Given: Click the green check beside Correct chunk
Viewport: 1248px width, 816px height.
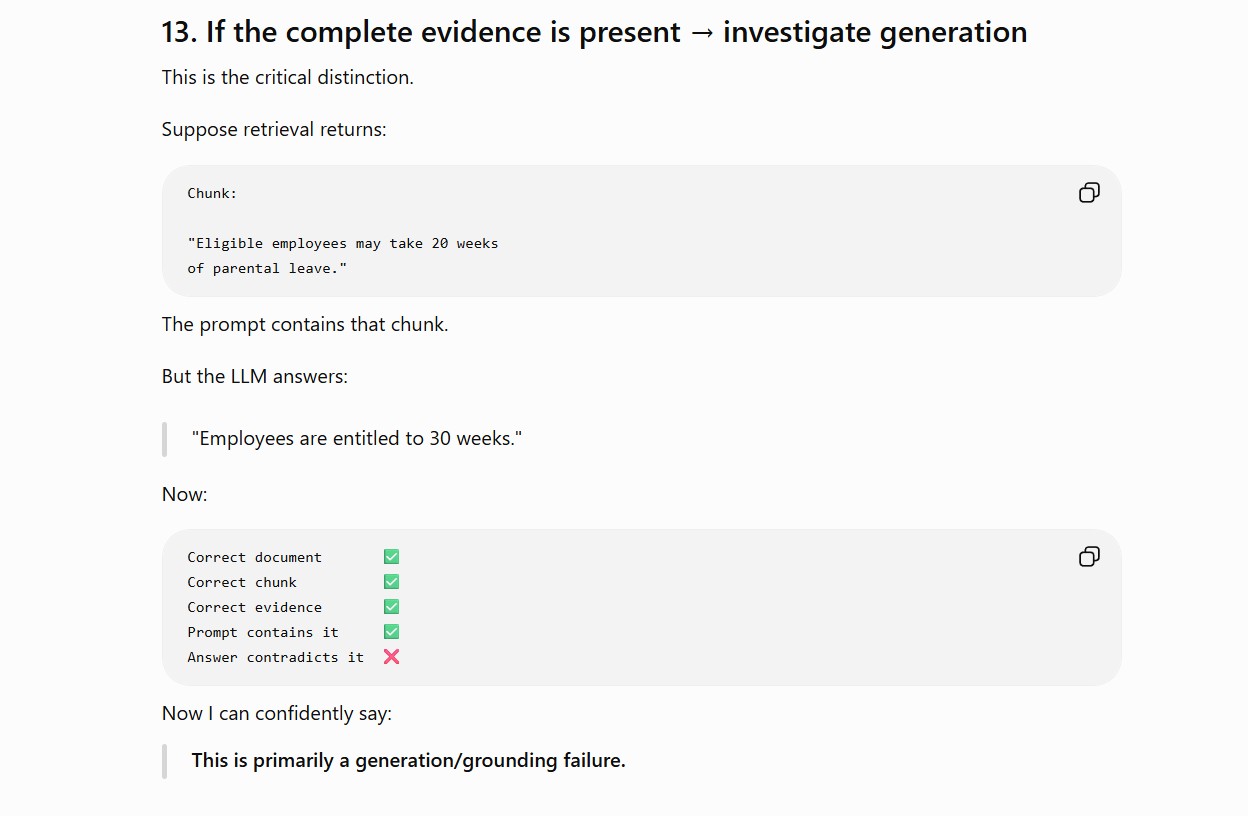Looking at the screenshot, I should coord(391,582).
